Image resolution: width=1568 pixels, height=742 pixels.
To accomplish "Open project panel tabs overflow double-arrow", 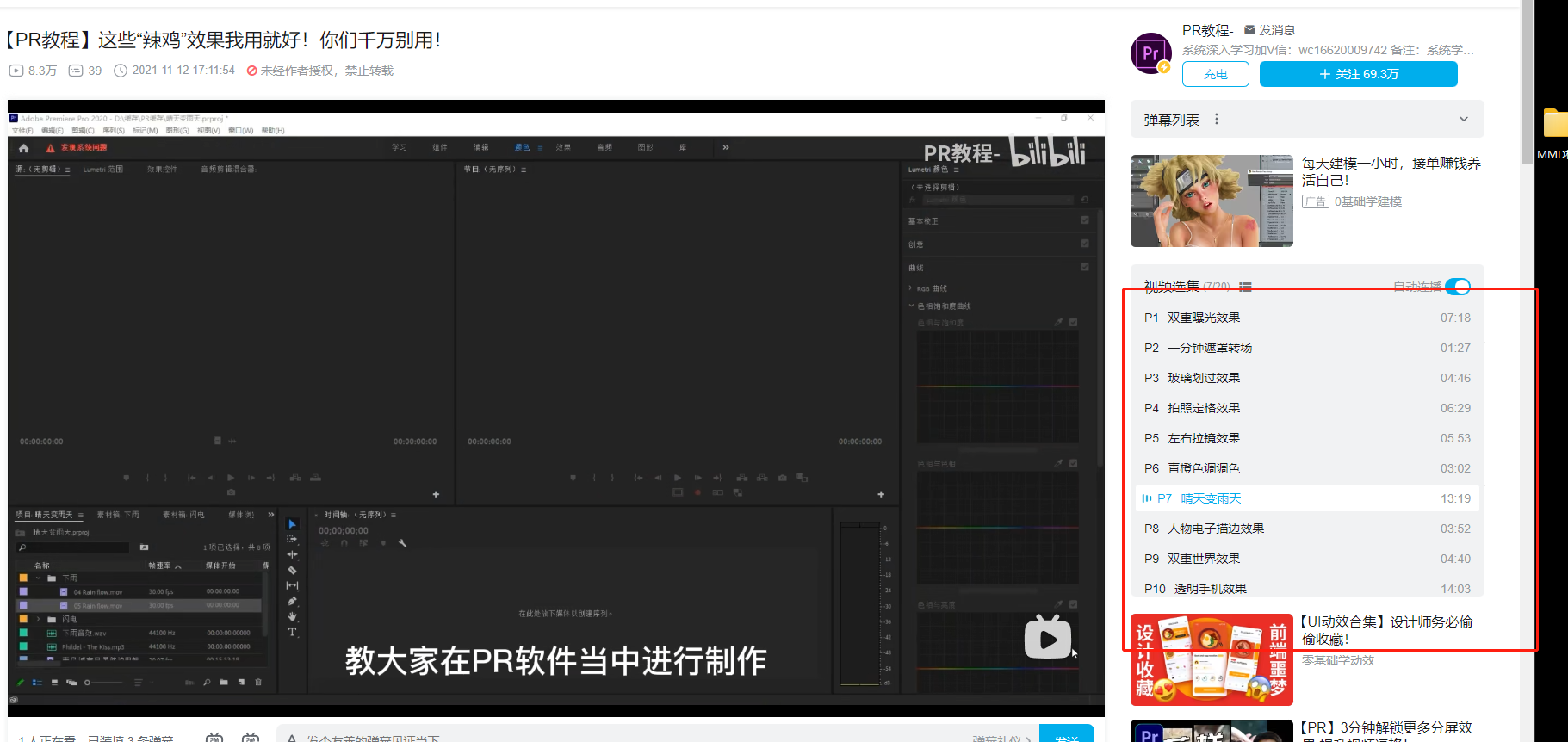I will (x=271, y=515).
